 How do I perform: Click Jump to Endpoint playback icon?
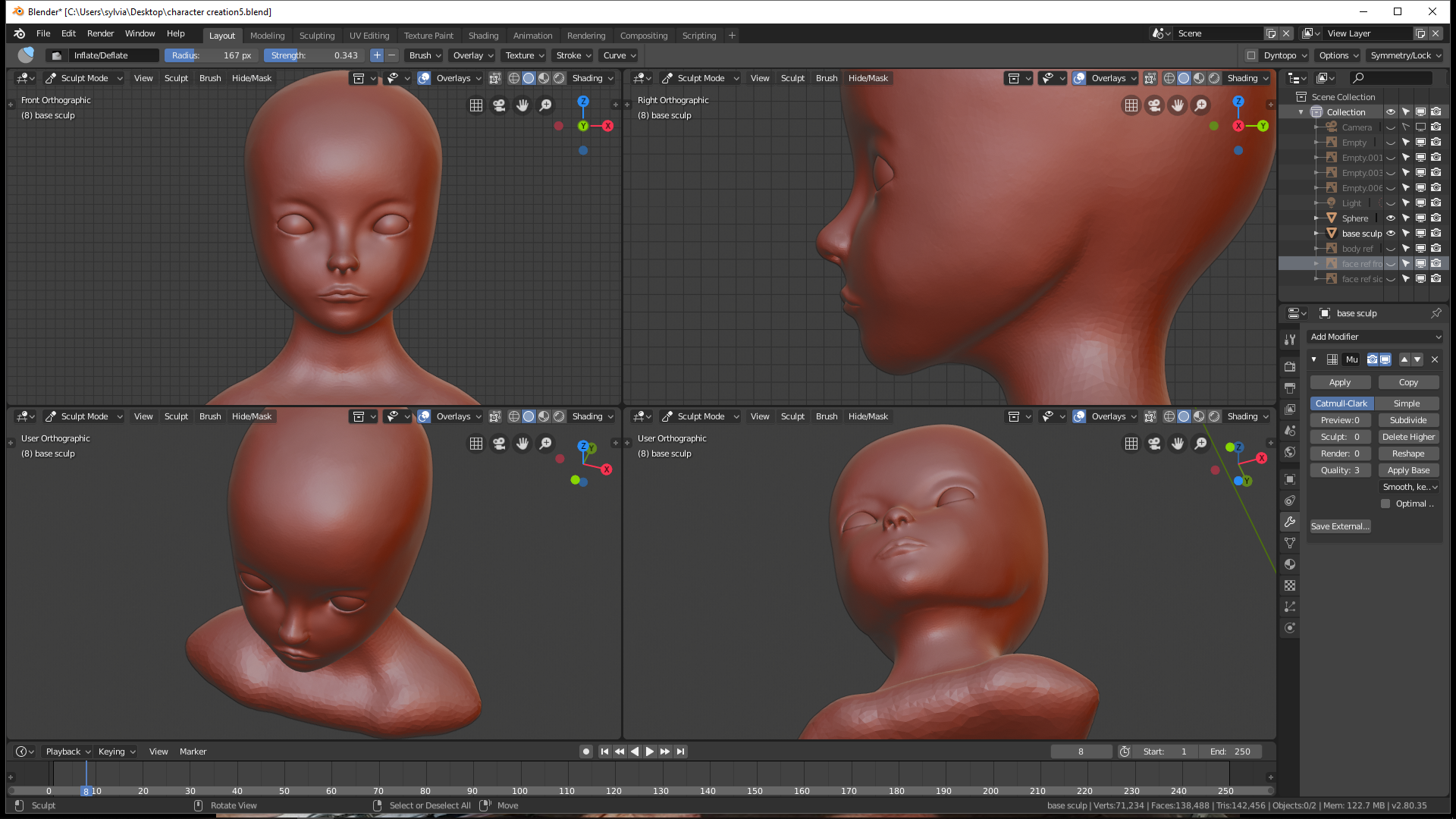tap(681, 752)
